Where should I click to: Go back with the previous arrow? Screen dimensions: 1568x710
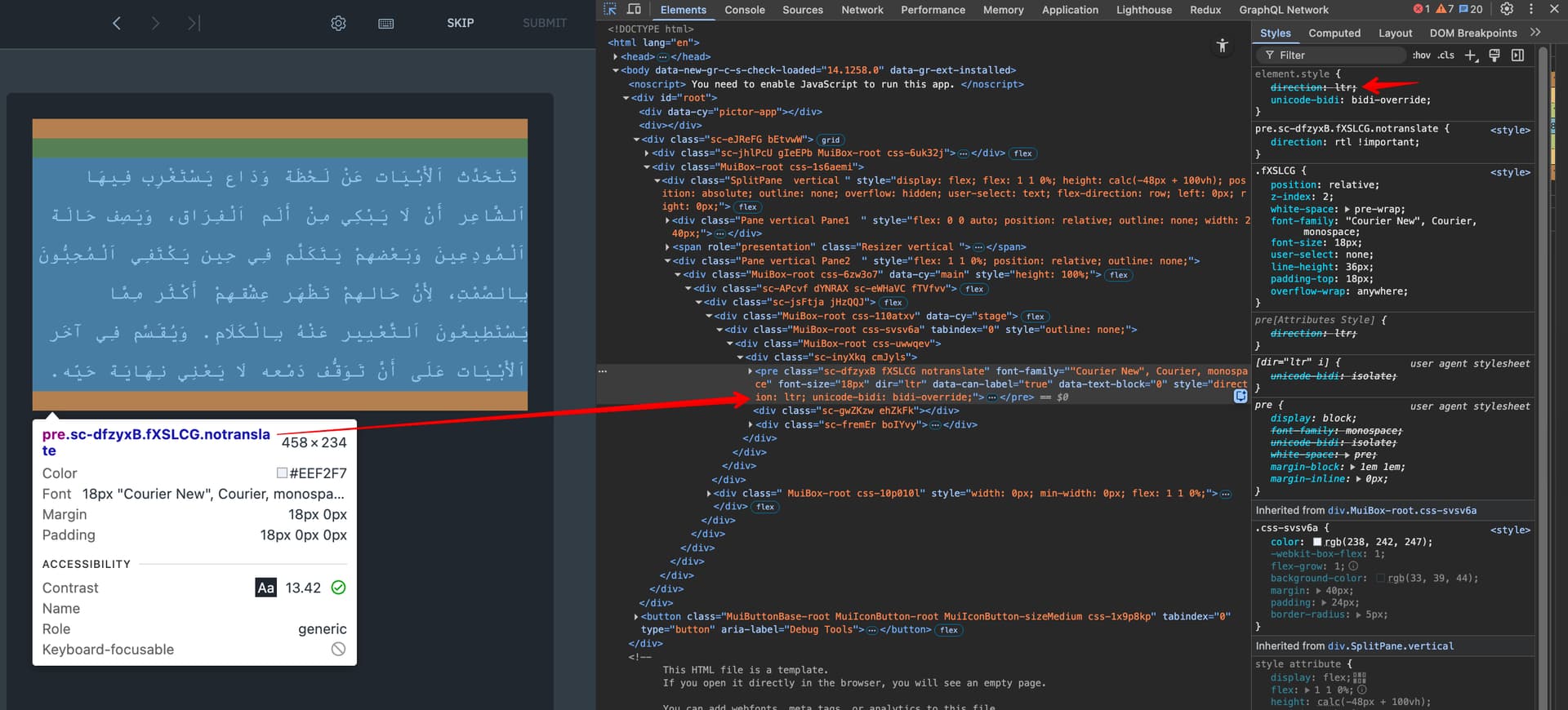(x=117, y=23)
